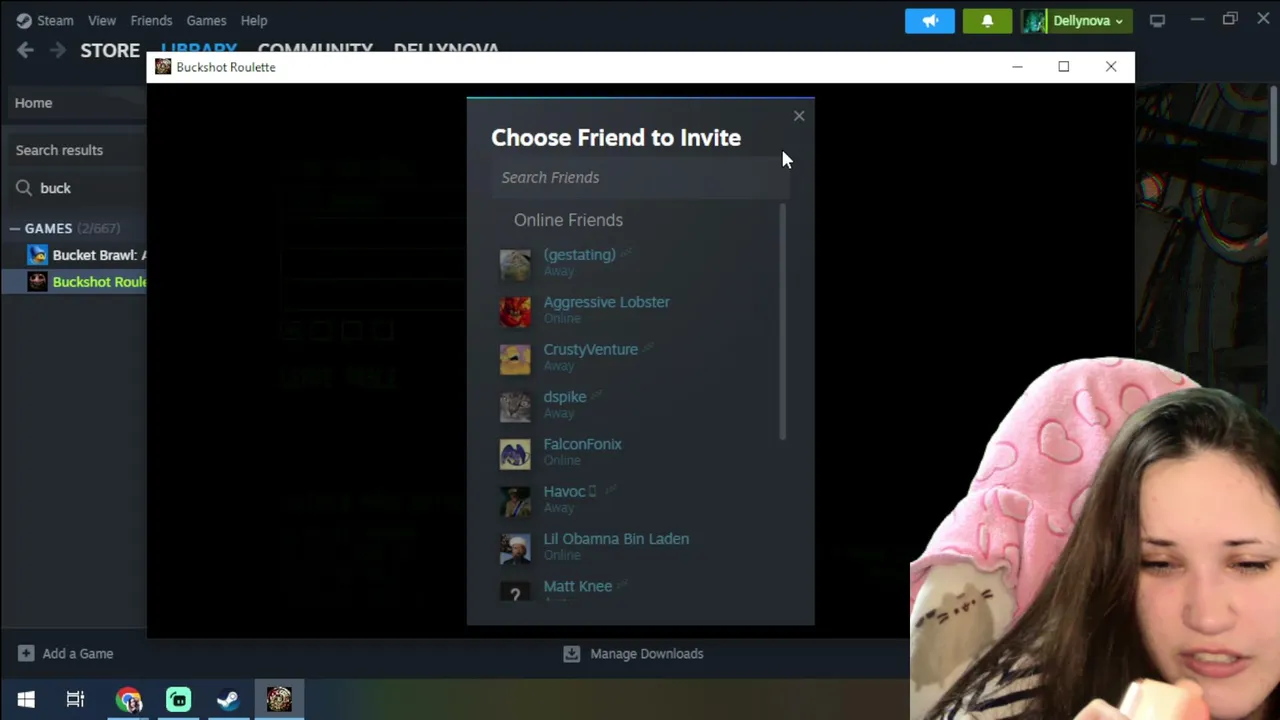This screenshot has width=1280, height=720.
Task: Open Google Chrome from the taskbar
Action: pos(128,699)
